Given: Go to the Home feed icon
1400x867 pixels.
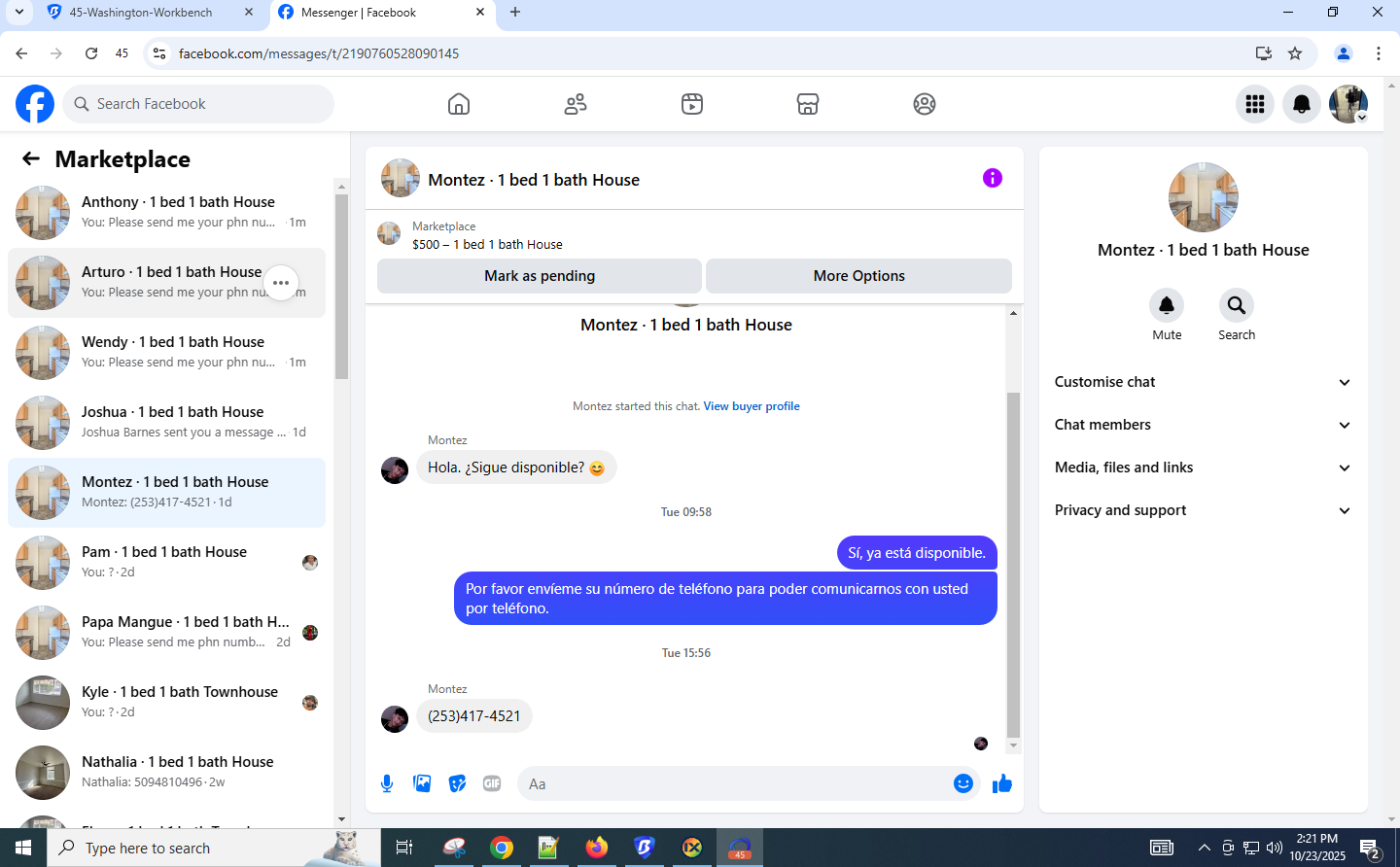Looking at the screenshot, I should pyautogui.click(x=459, y=104).
